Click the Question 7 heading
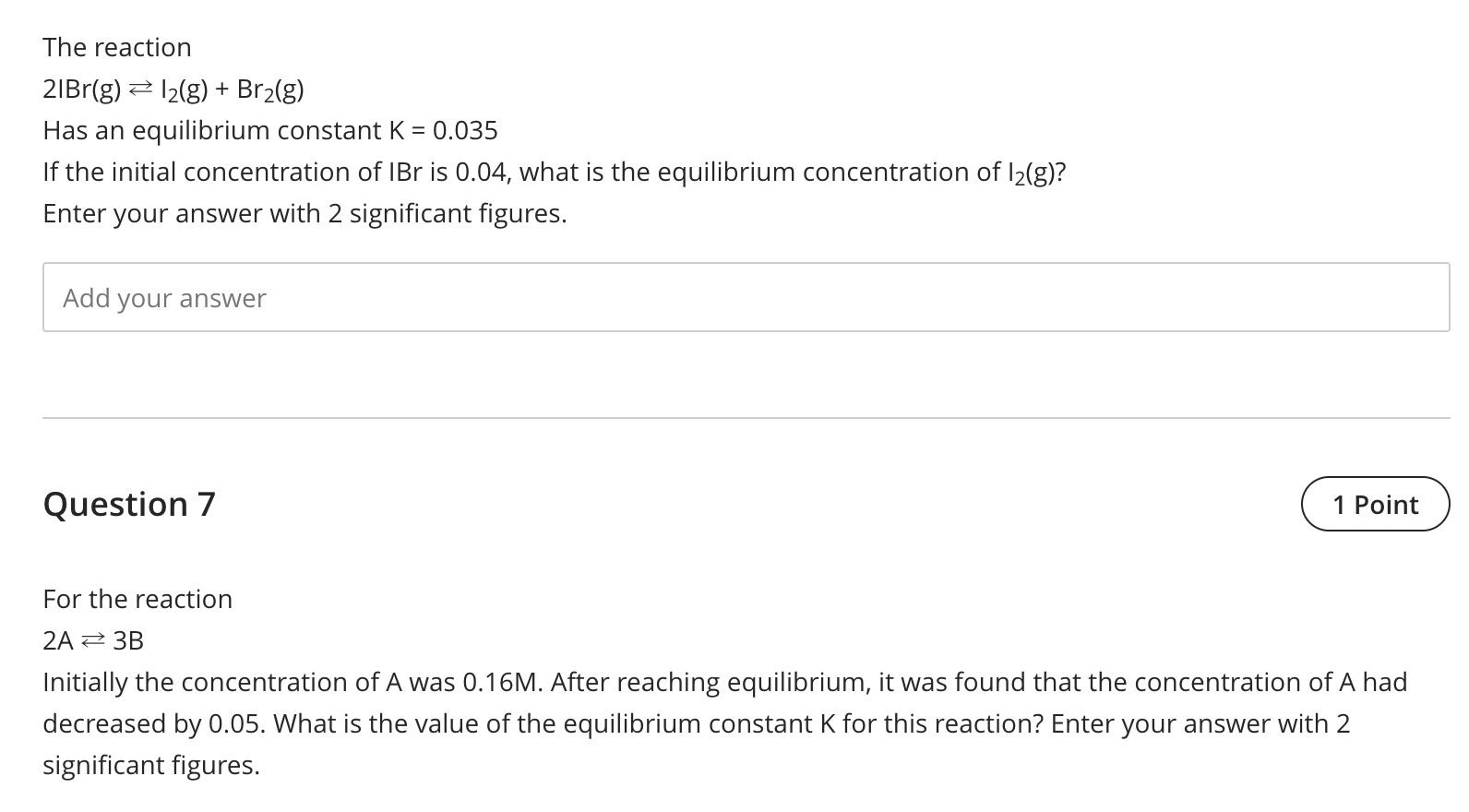Screen dimensions: 1469x812 coord(128,504)
